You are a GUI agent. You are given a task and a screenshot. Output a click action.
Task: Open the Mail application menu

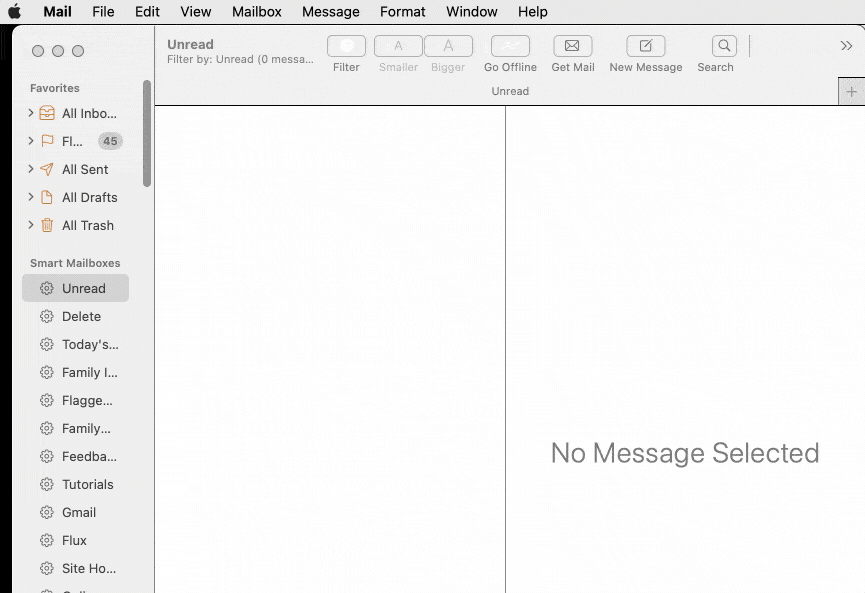(57, 12)
